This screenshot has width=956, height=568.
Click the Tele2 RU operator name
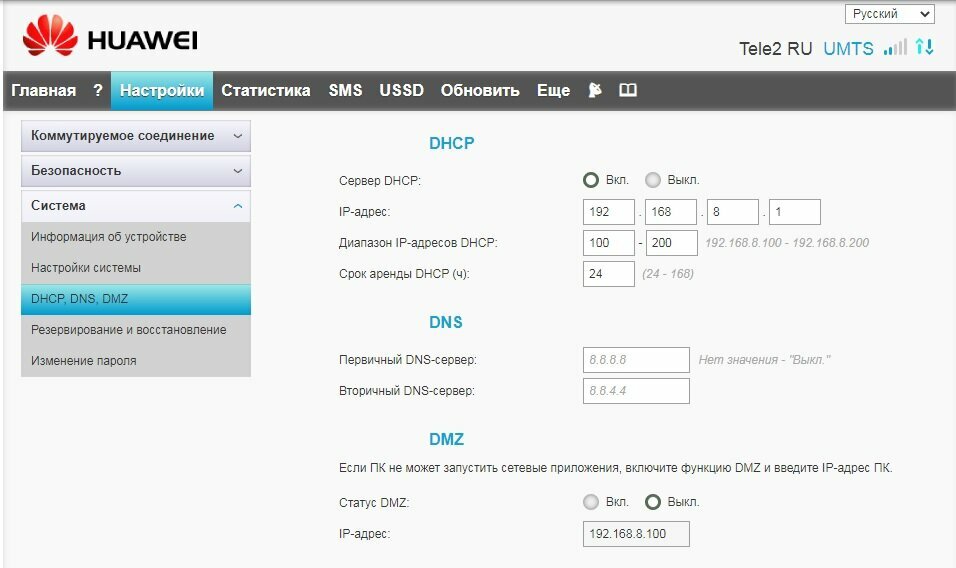coord(776,48)
